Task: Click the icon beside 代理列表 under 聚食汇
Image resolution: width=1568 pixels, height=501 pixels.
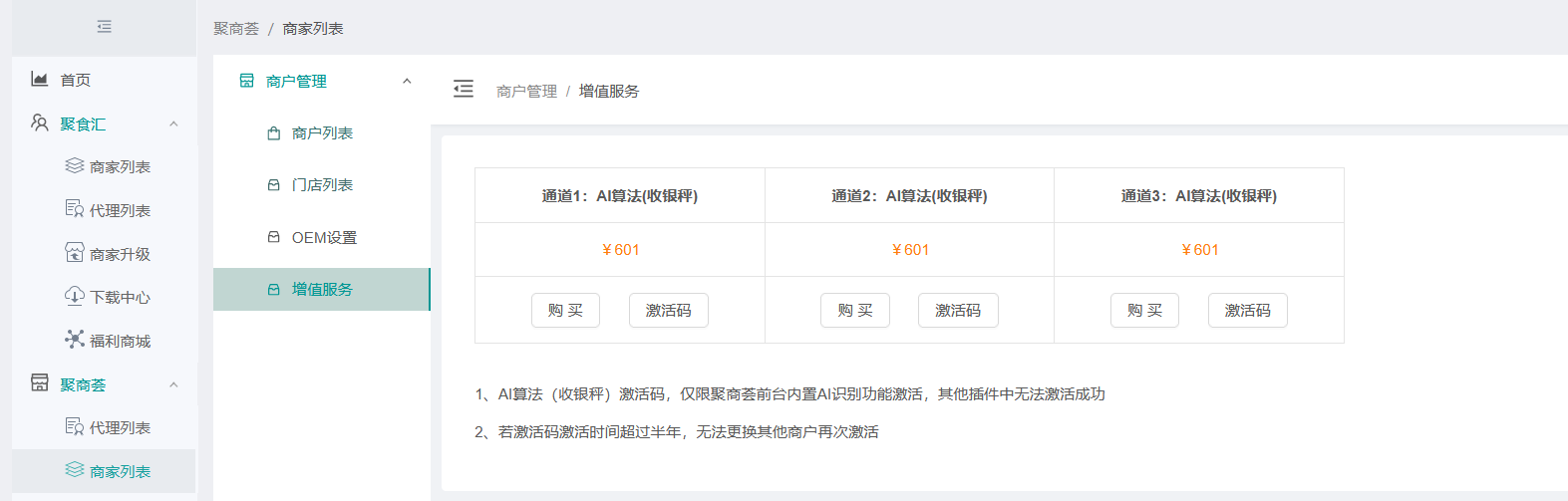Action: pos(75,209)
